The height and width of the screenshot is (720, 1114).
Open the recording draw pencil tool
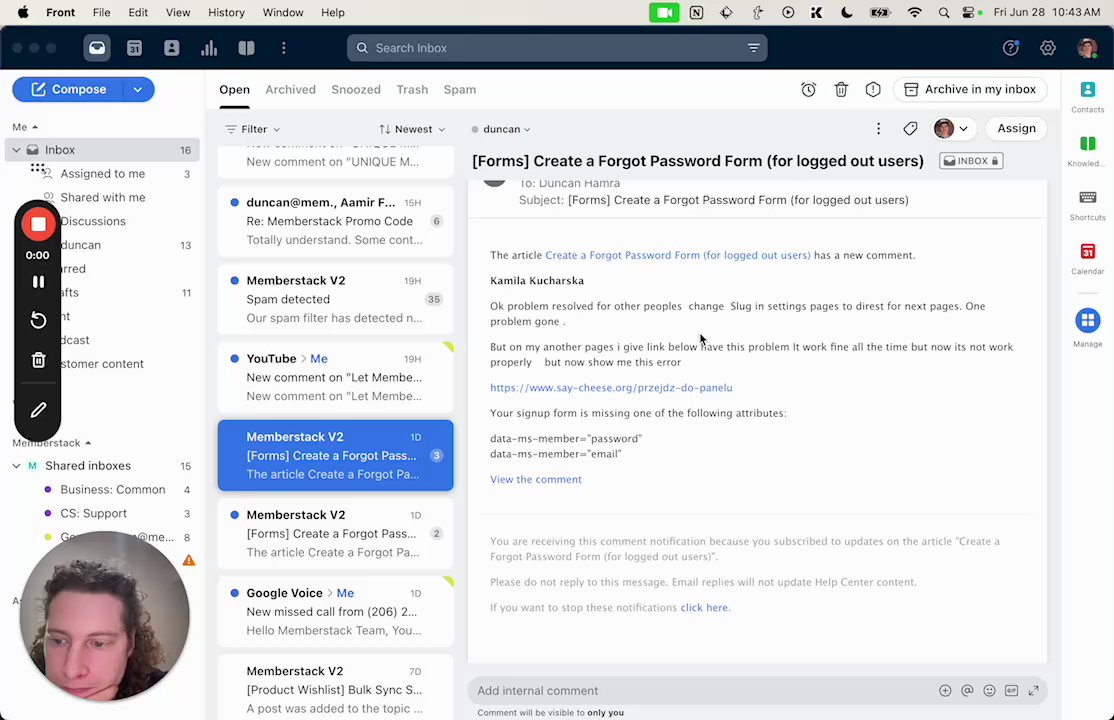click(x=38, y=410)
